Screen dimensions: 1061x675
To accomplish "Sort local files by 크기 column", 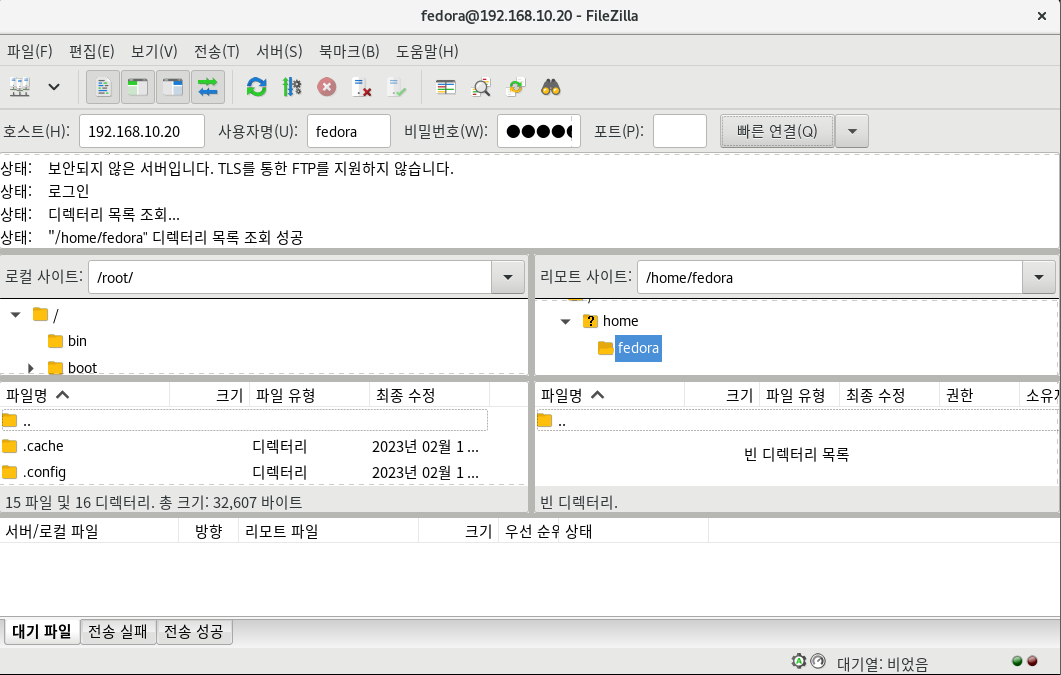I will coord(210,395).
